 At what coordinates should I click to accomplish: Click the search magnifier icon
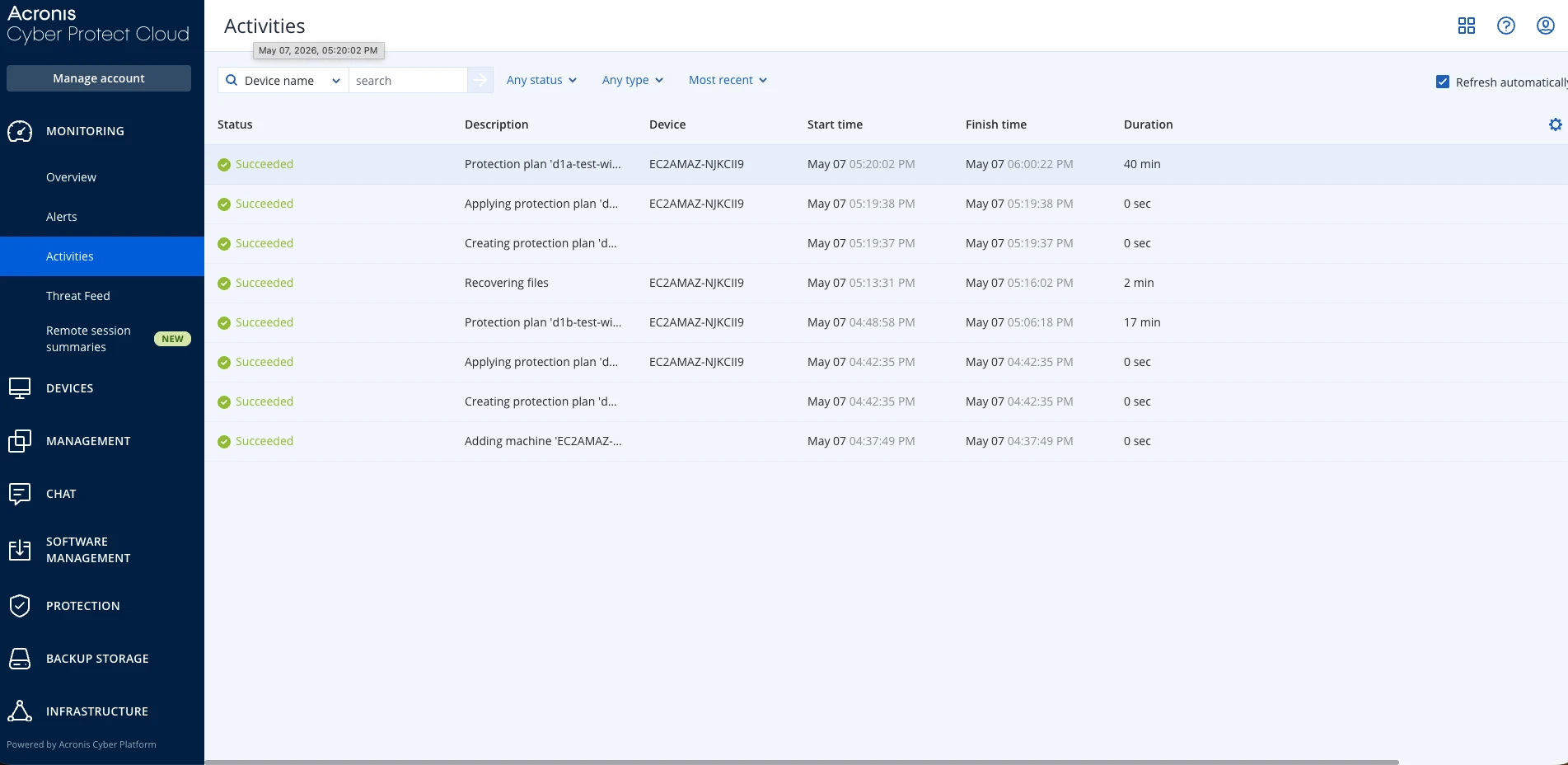click(x=232, y=80)
